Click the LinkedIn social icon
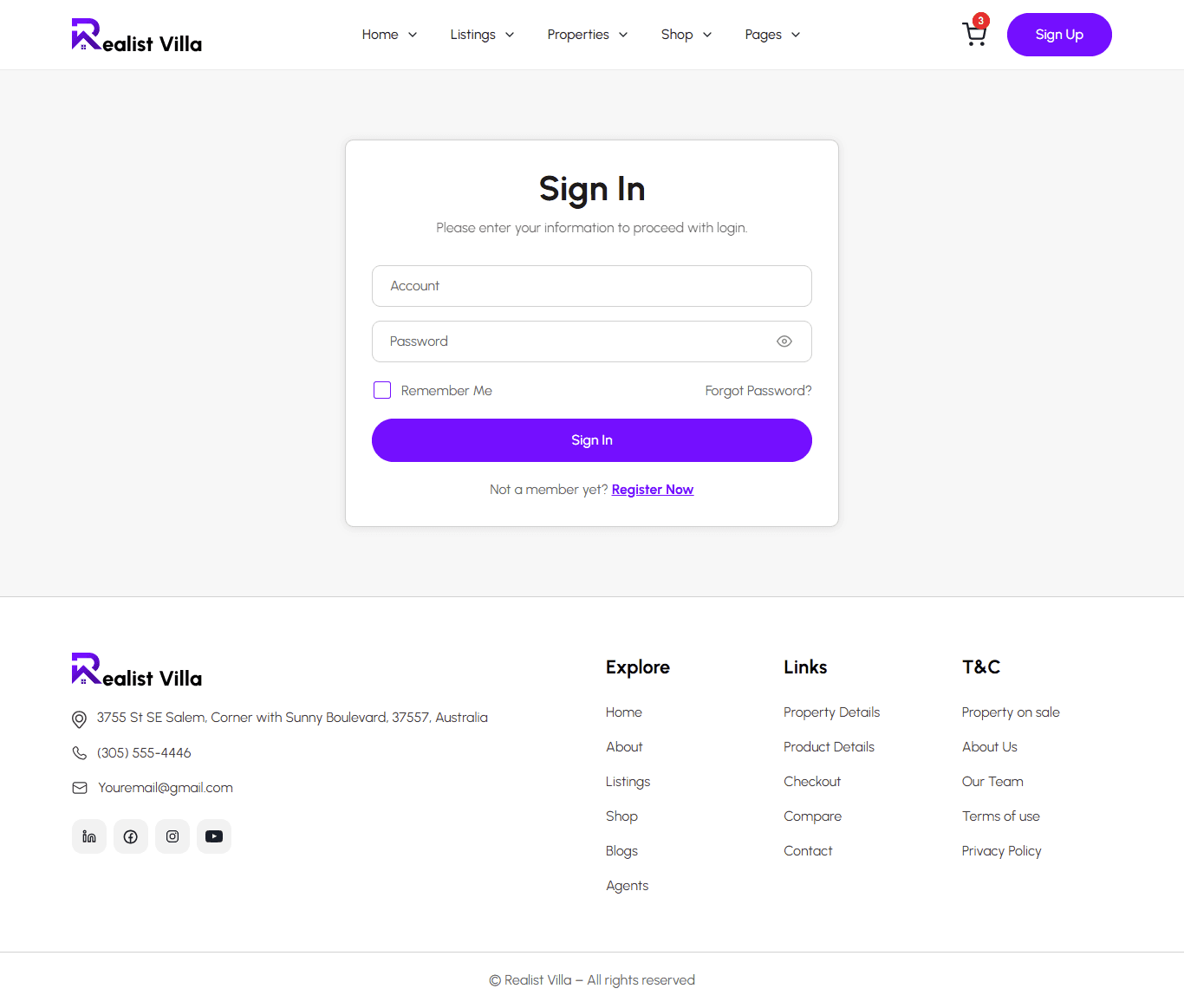Screen dimensions: 1184x1008 click(x=89, y=836)
